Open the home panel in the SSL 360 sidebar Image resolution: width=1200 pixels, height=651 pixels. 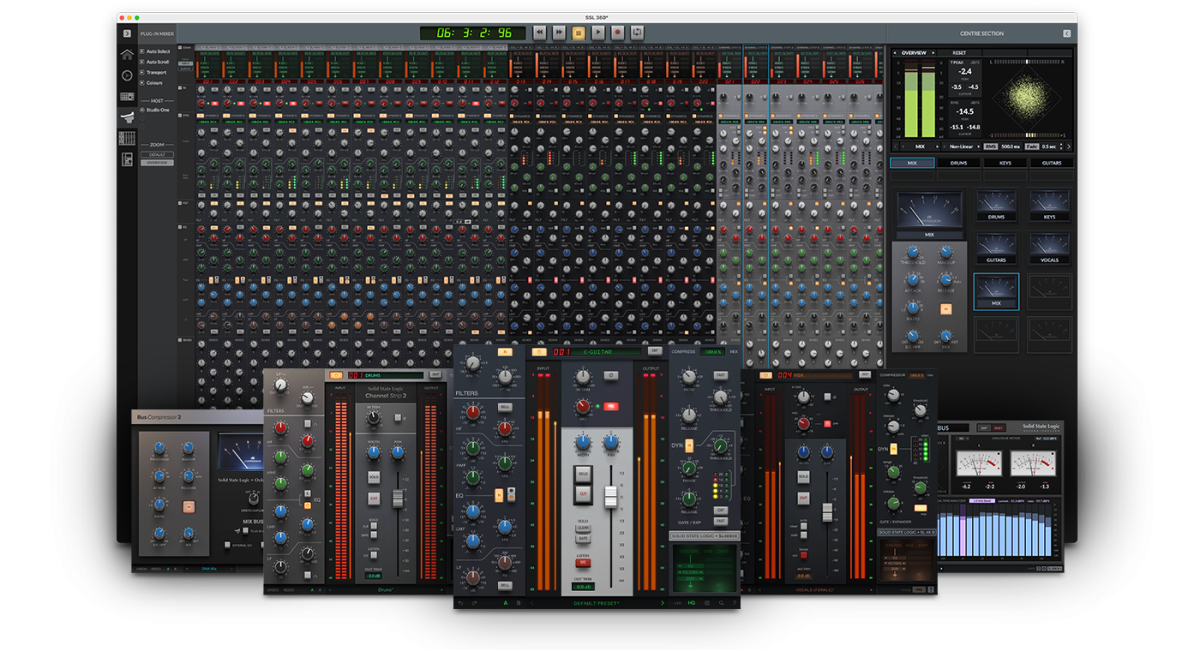tap(127, 54)
